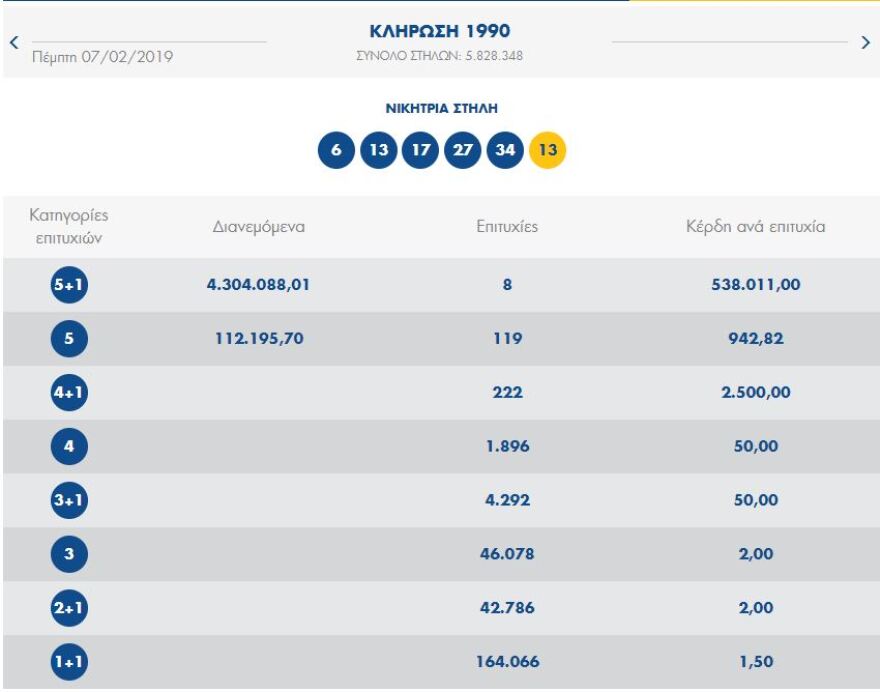Open the previous draw with the left chevron

pyautogui.click(x=10, y=43)
